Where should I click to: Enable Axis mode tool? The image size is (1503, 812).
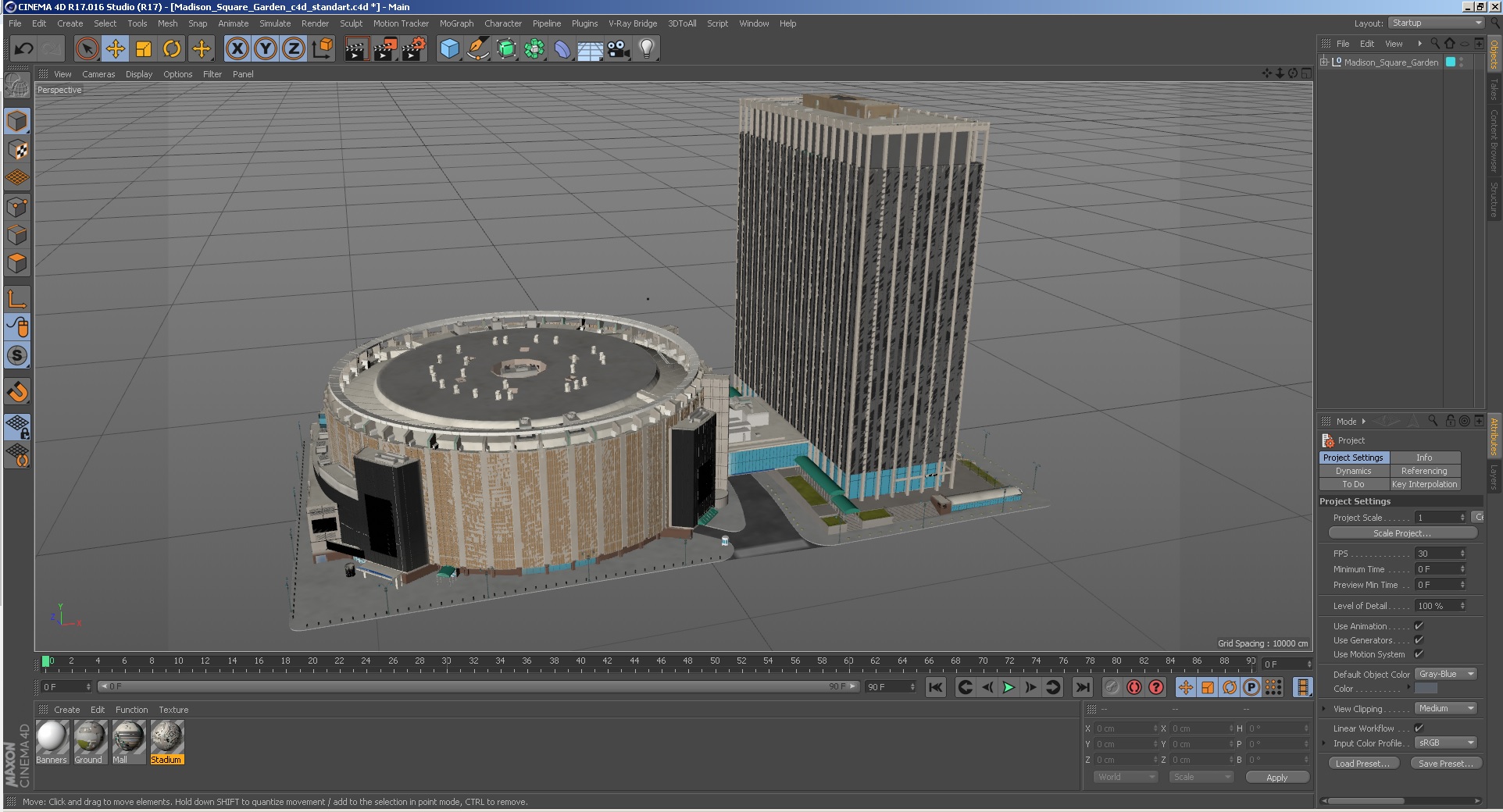(x=17, y=298)
